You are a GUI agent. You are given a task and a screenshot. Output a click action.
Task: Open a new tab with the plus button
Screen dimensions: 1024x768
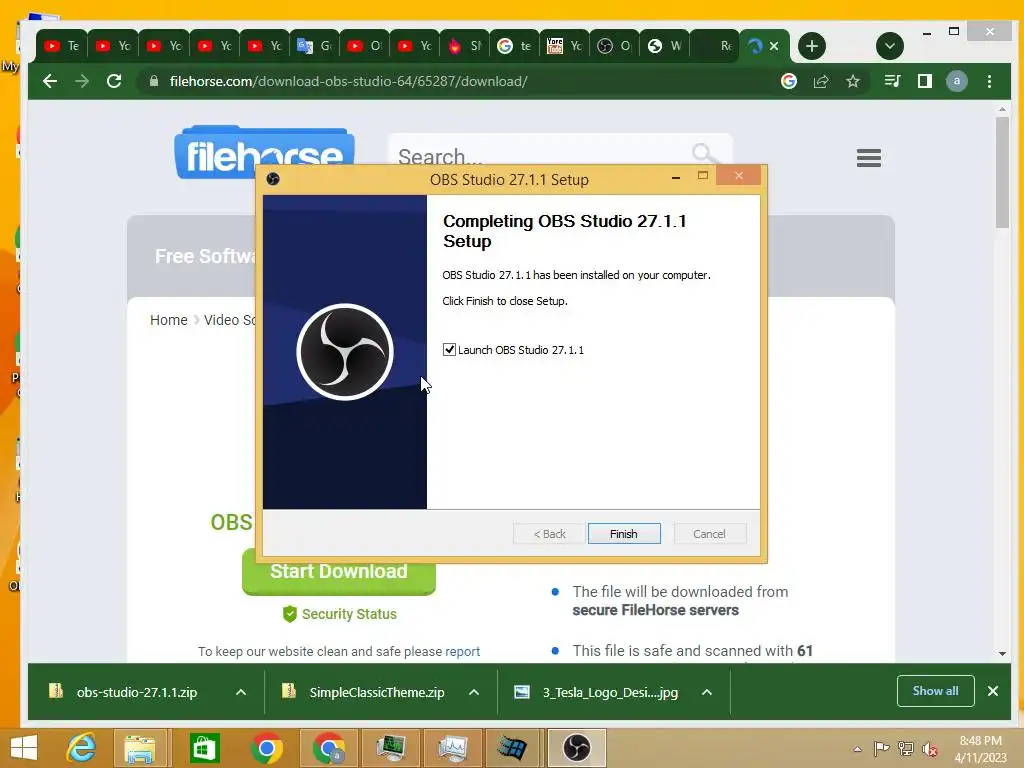point(812,46)
